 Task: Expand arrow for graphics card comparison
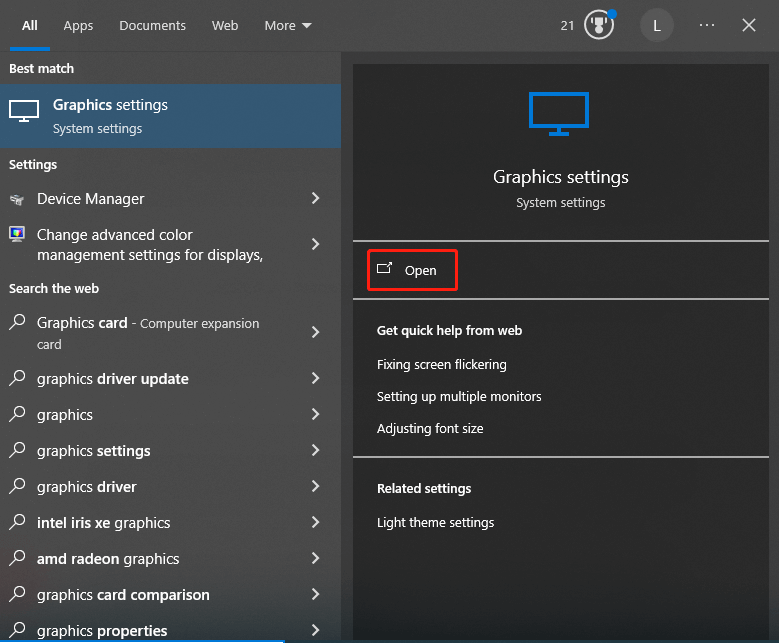tap(315, 595)
